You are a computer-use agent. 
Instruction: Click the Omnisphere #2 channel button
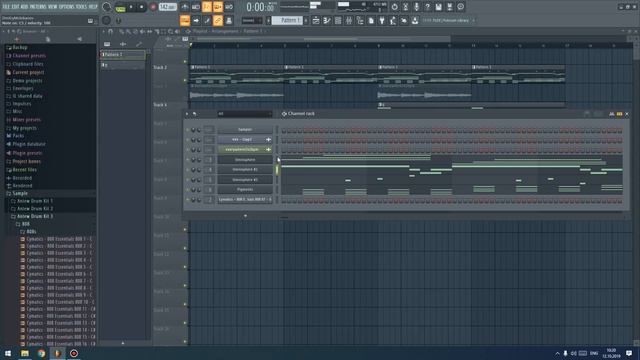point(245,169)
